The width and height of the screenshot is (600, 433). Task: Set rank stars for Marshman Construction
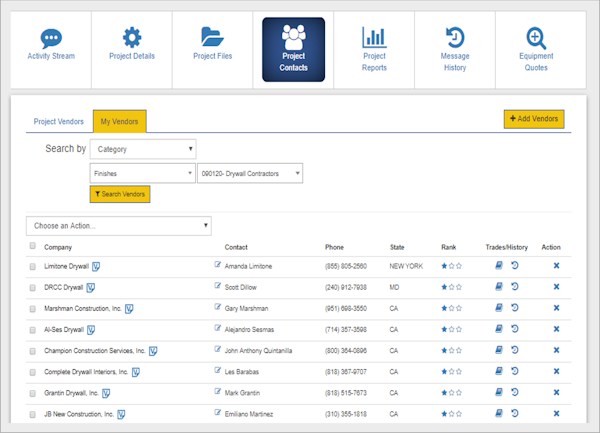point(452,308)
